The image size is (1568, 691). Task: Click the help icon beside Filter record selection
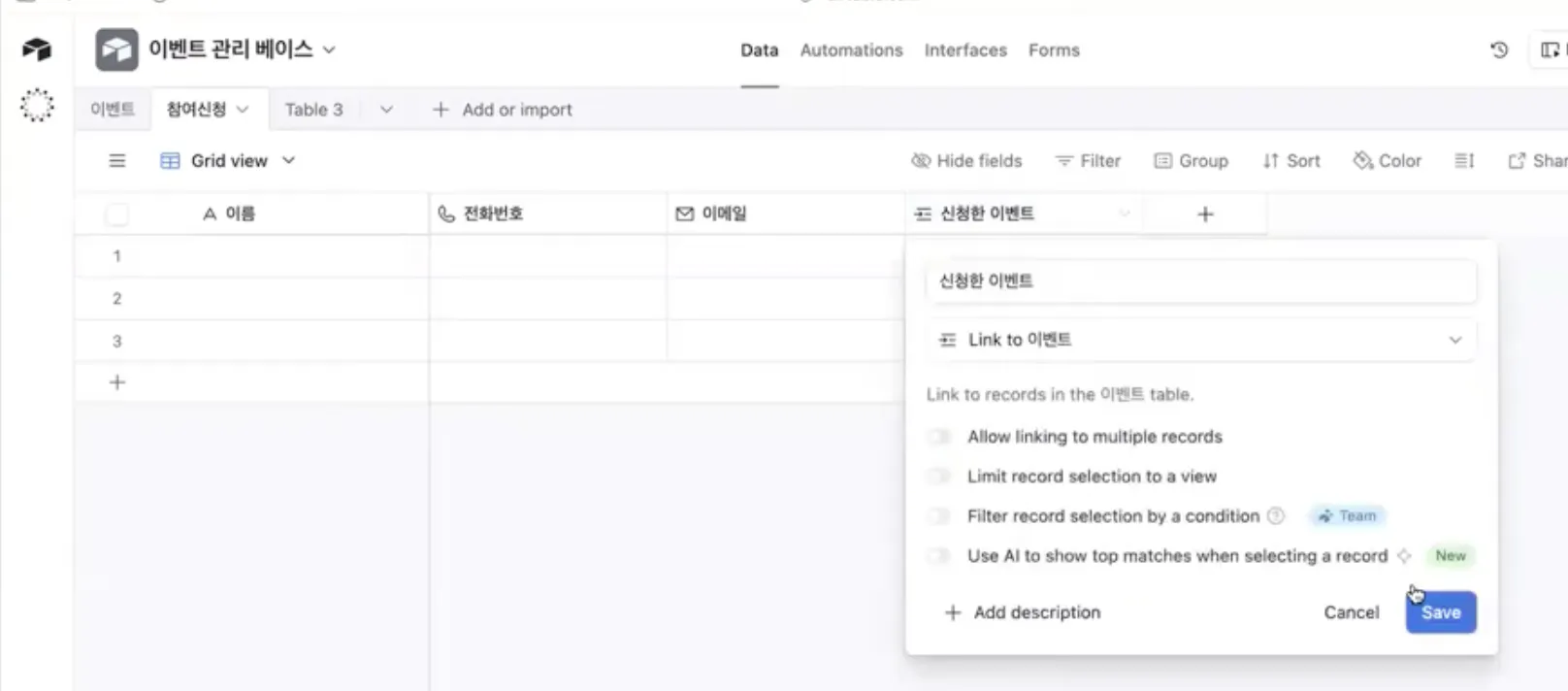[x=1276, y=515]
